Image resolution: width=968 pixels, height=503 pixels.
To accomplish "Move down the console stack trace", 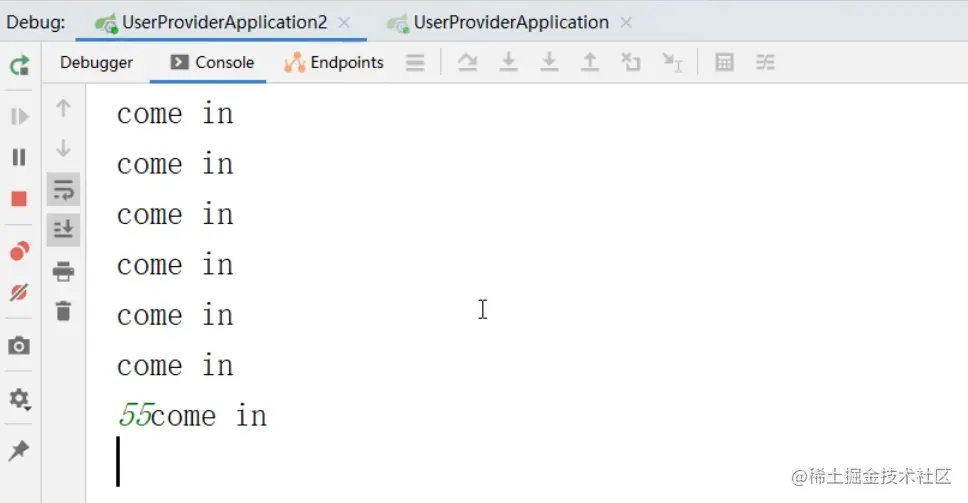I will pyautogui.click(x=63, y=149).
